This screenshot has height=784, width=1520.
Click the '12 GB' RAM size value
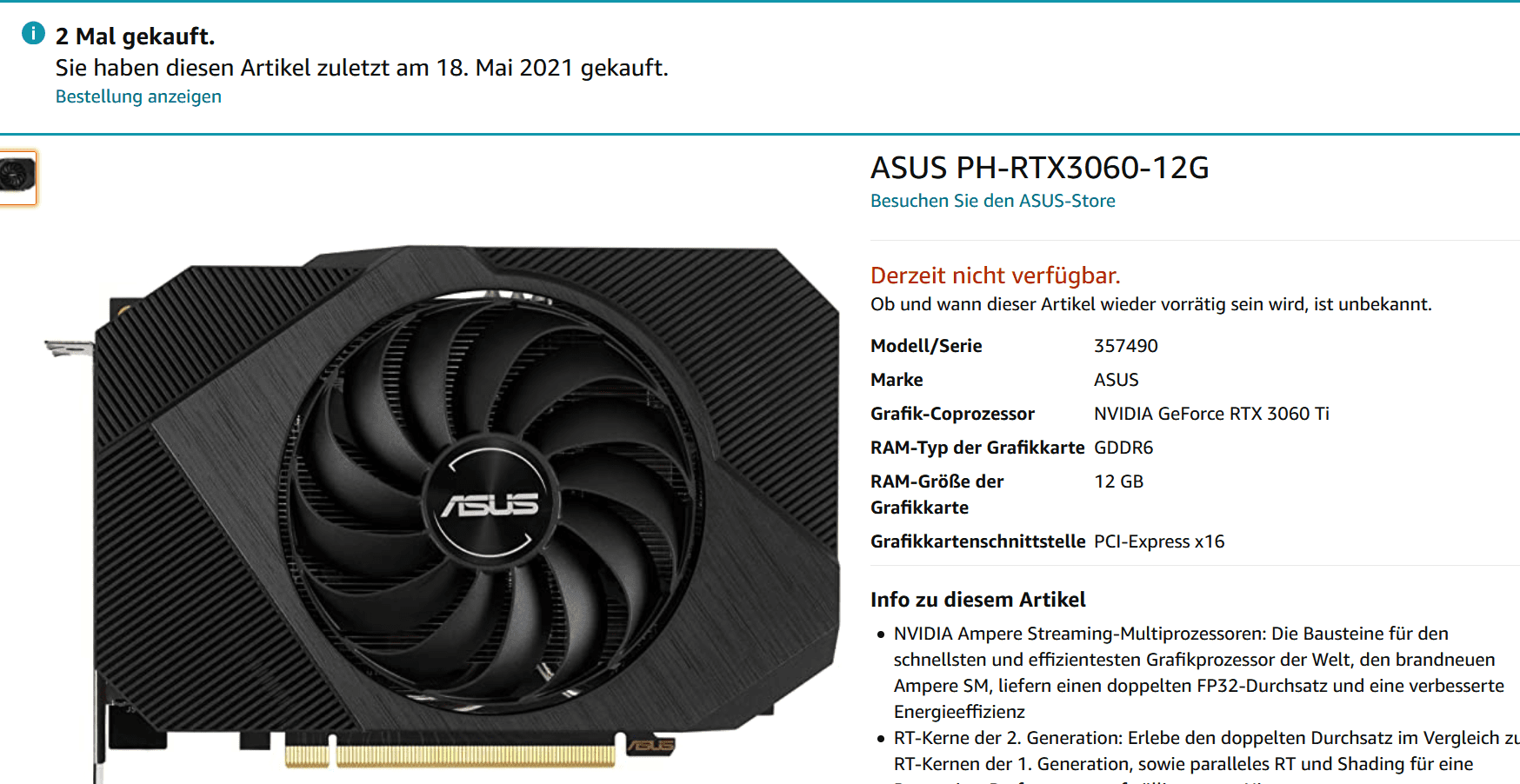coord(1118,482)
